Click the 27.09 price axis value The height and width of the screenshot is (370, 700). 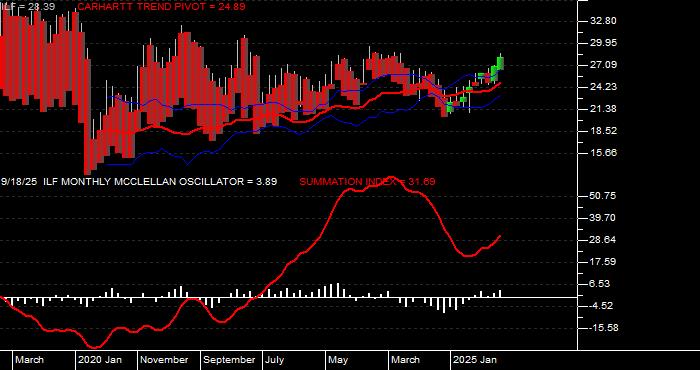tap(603, 65)
